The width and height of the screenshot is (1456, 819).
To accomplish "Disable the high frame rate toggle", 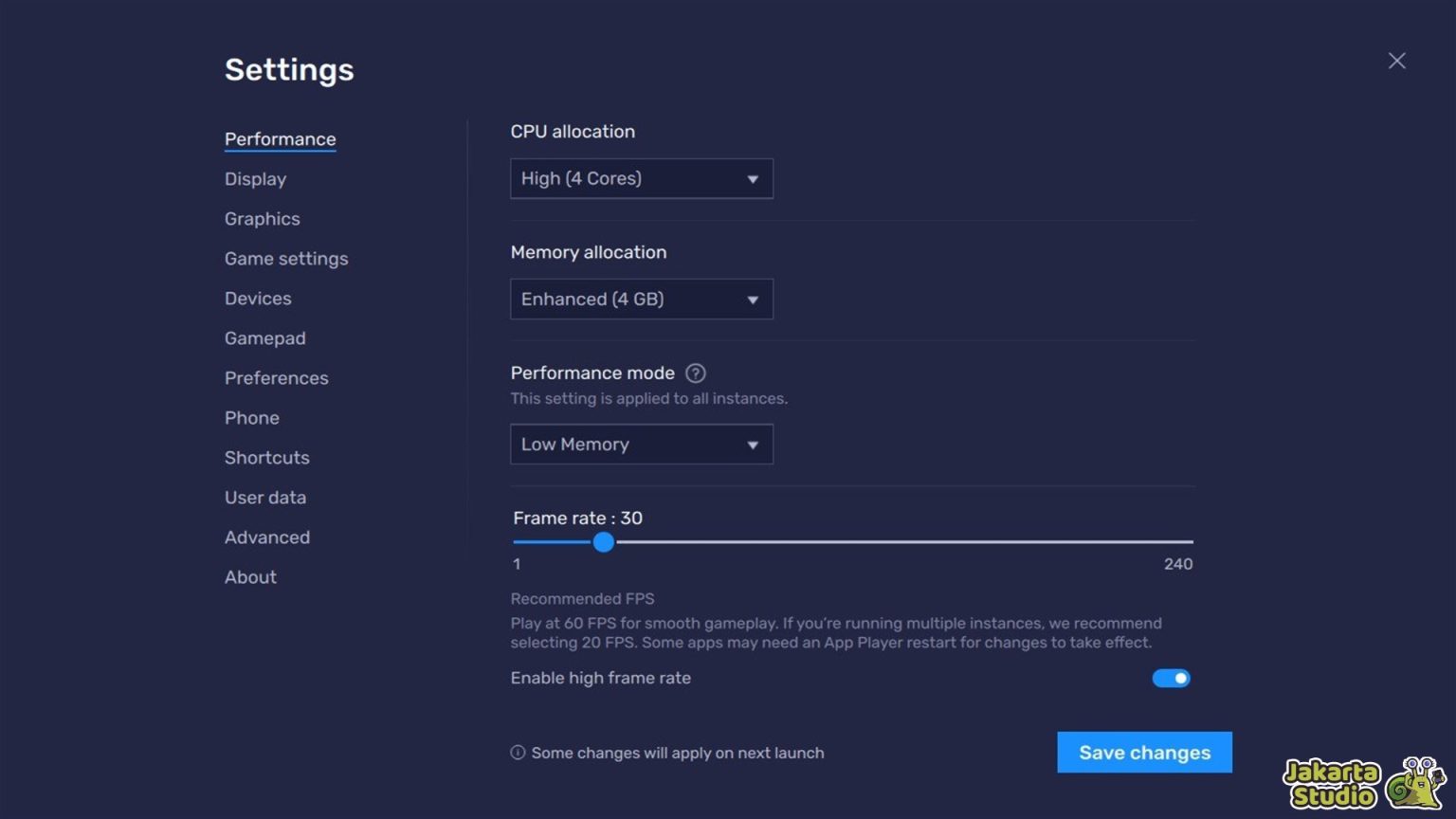I will click(1171, 678).
